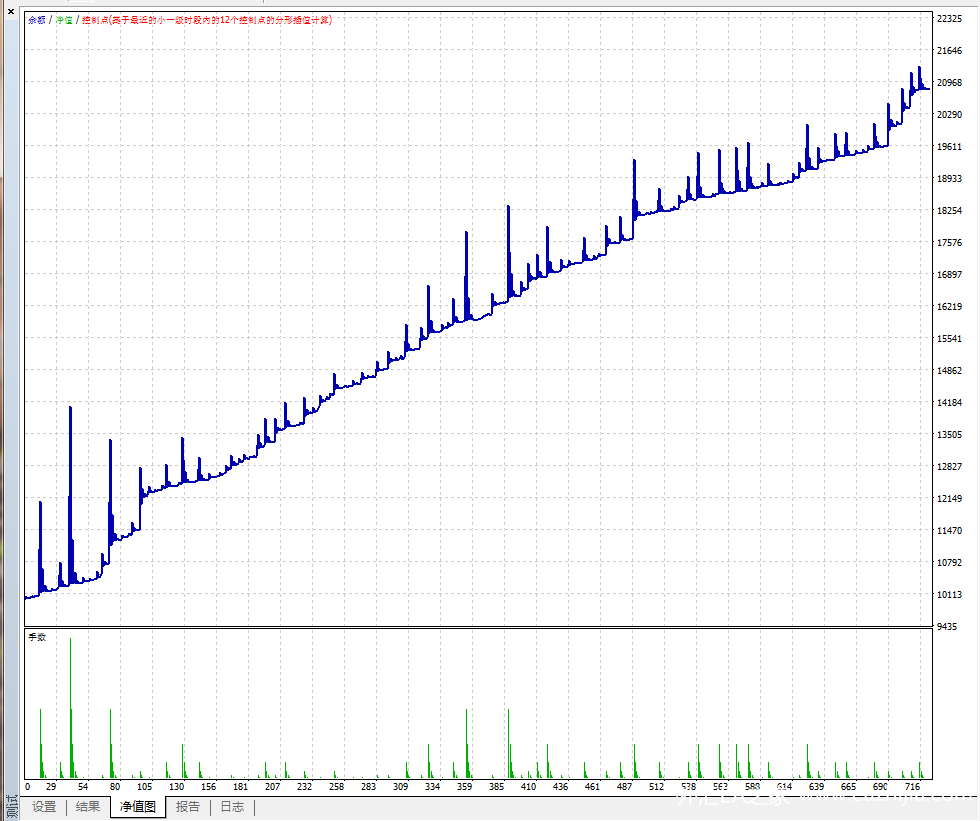Switch to the 日志 tab
The height and width of the screenshot is (821, 980).
tap(232, 807)
